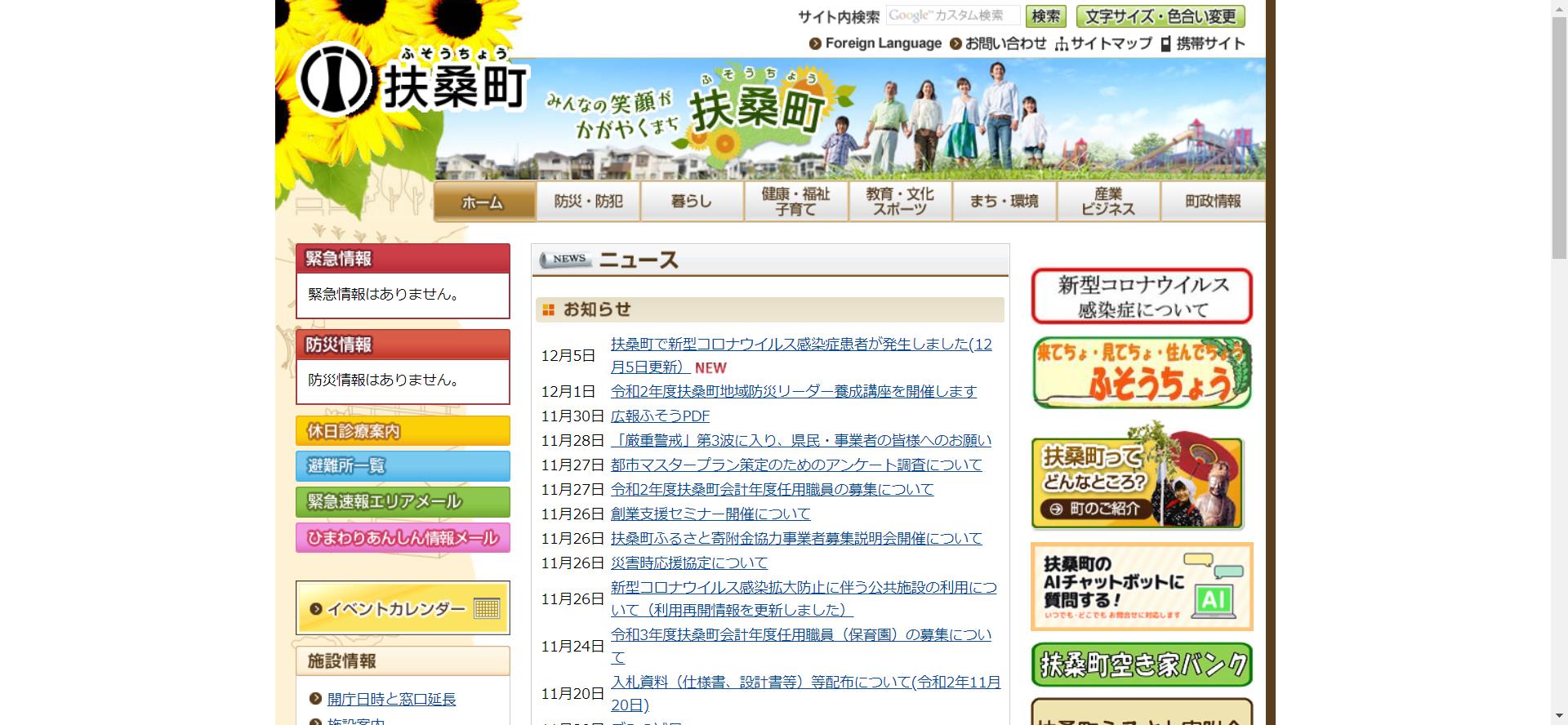Click the arrow bullet beside 開庁日時と窓口延長

coord(316,699)
